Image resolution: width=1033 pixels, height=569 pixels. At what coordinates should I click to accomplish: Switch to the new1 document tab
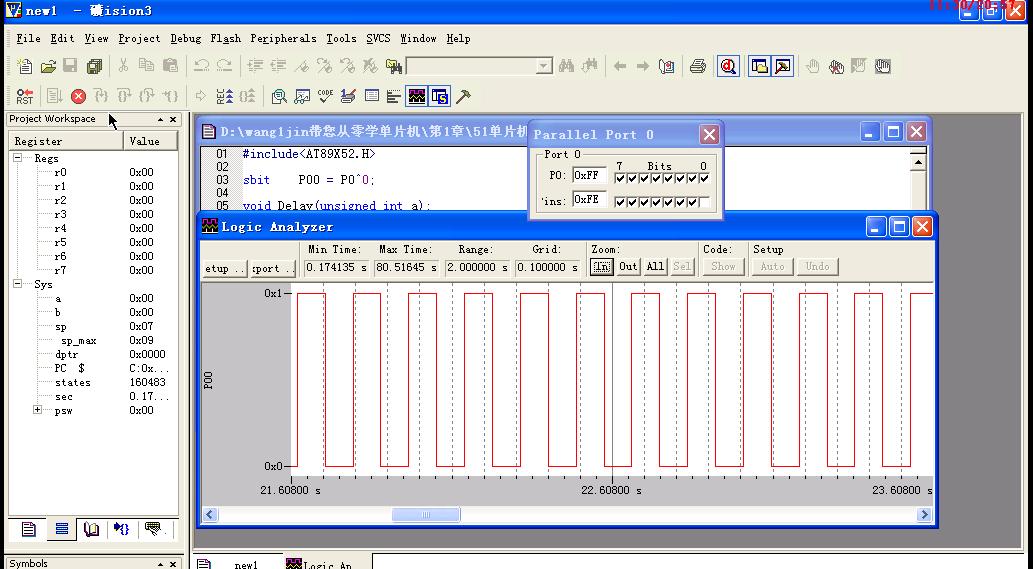[x=238, y=564]
